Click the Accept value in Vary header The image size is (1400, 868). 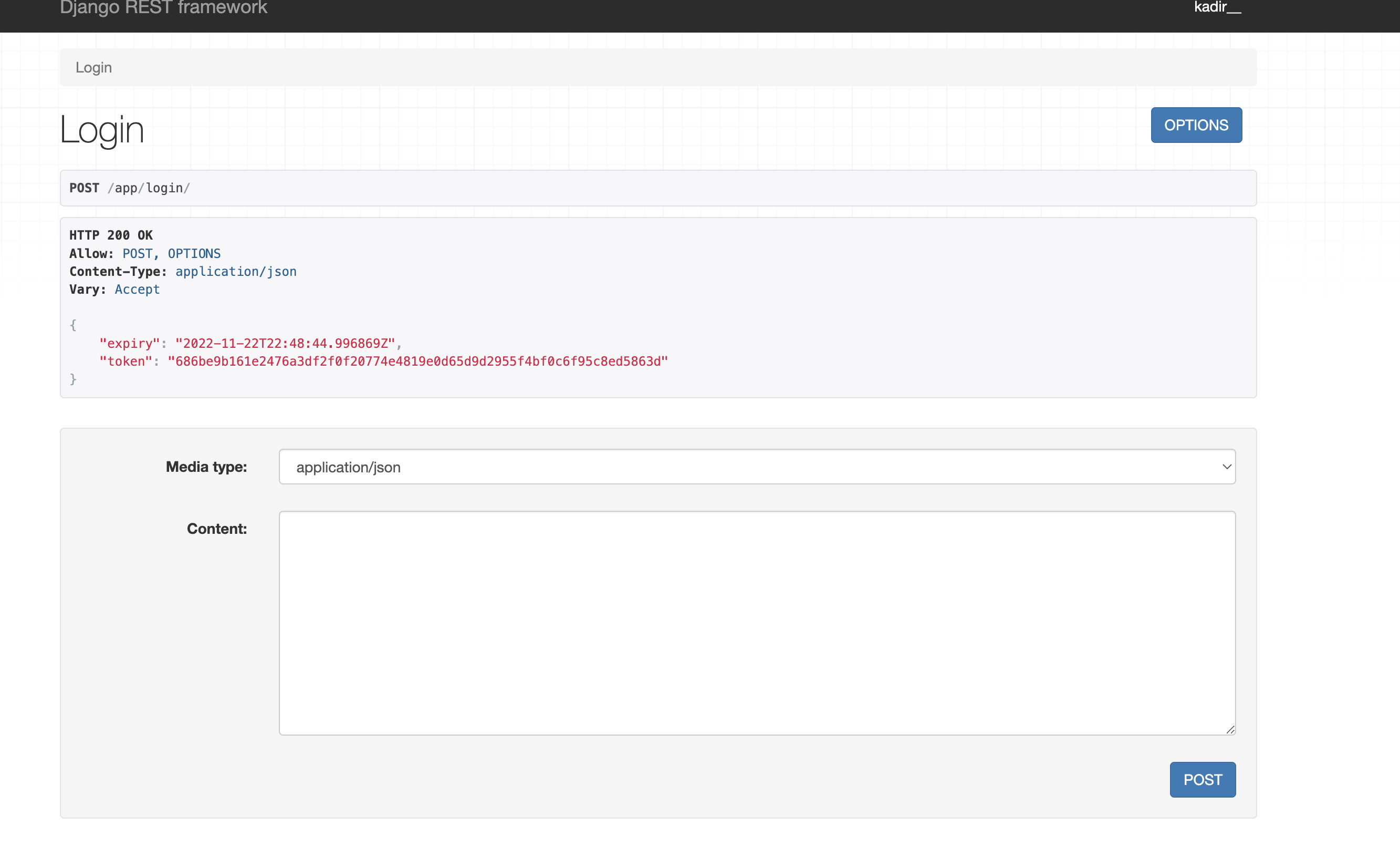coord(137,289)
